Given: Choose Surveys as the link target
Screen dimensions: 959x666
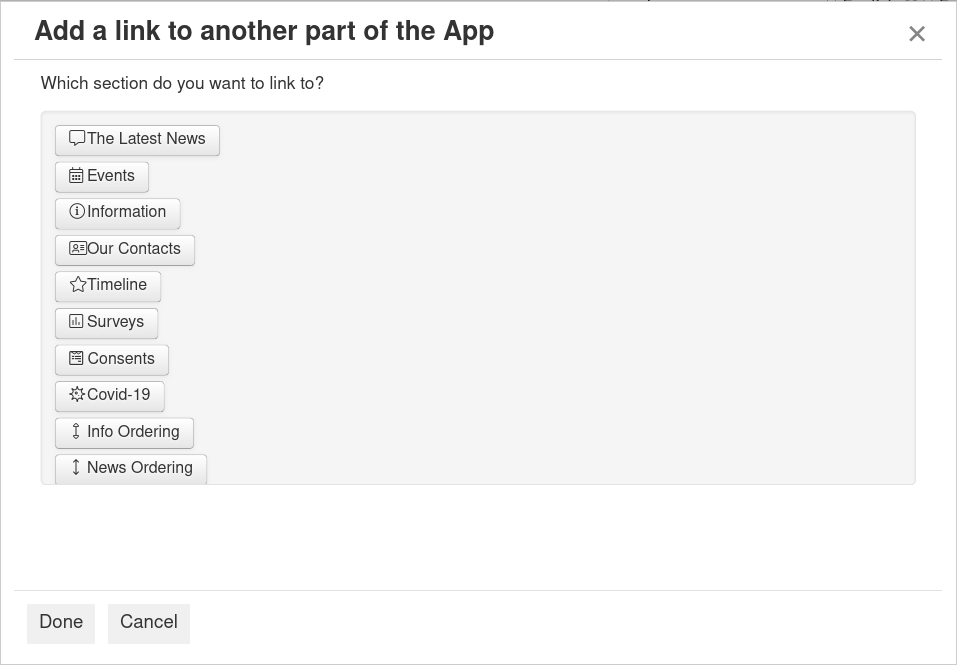Looking at the screenshot, I should point(115,322).
